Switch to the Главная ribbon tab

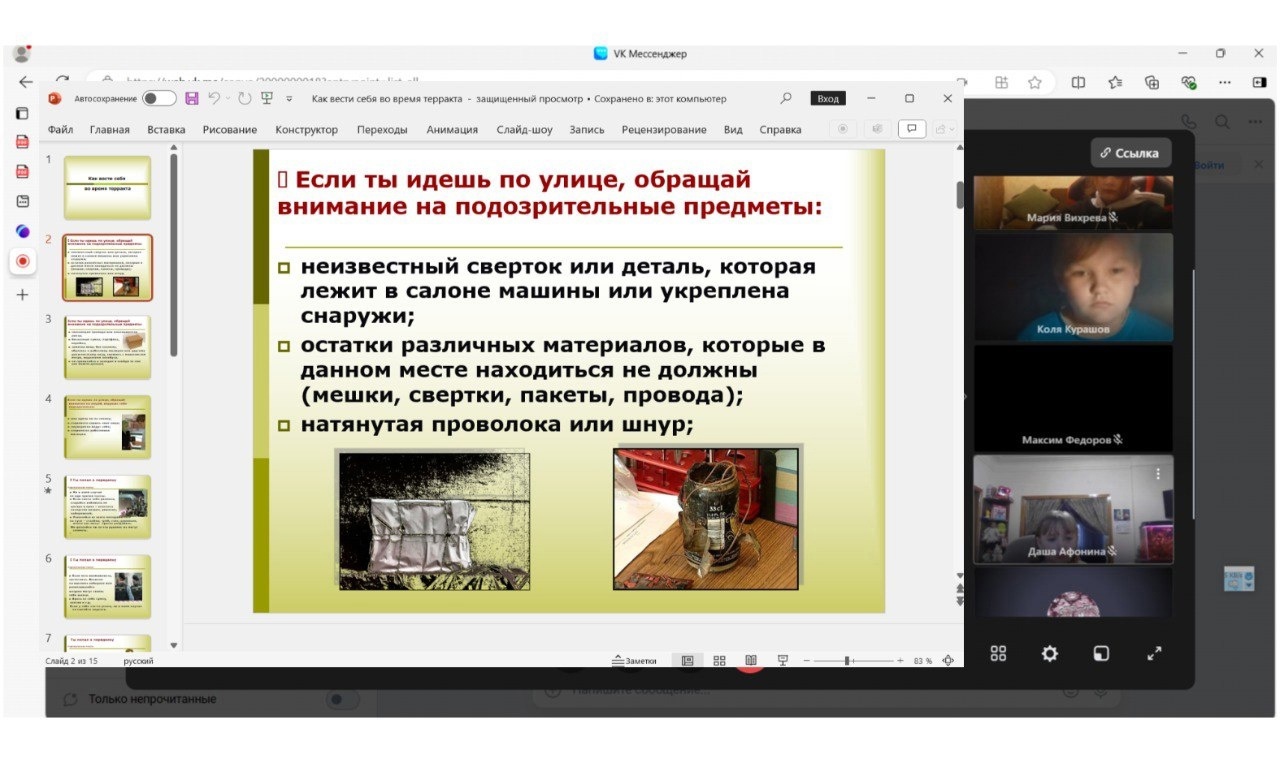tap(110, 129)
